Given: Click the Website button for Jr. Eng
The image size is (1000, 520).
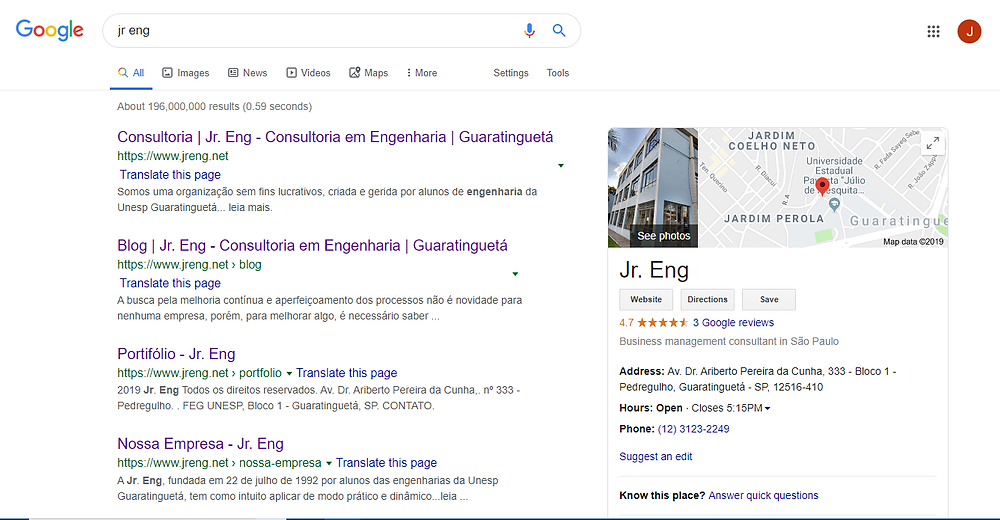Looking at the screenshot, I should coord(646,299).
